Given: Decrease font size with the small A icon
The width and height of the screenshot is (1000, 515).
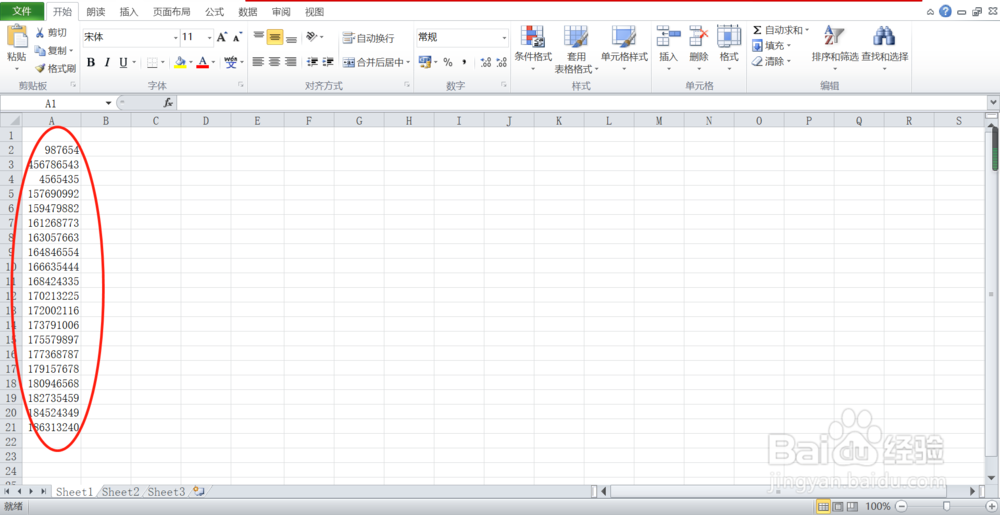Looking at the screenshot, I should coord(237,38).
